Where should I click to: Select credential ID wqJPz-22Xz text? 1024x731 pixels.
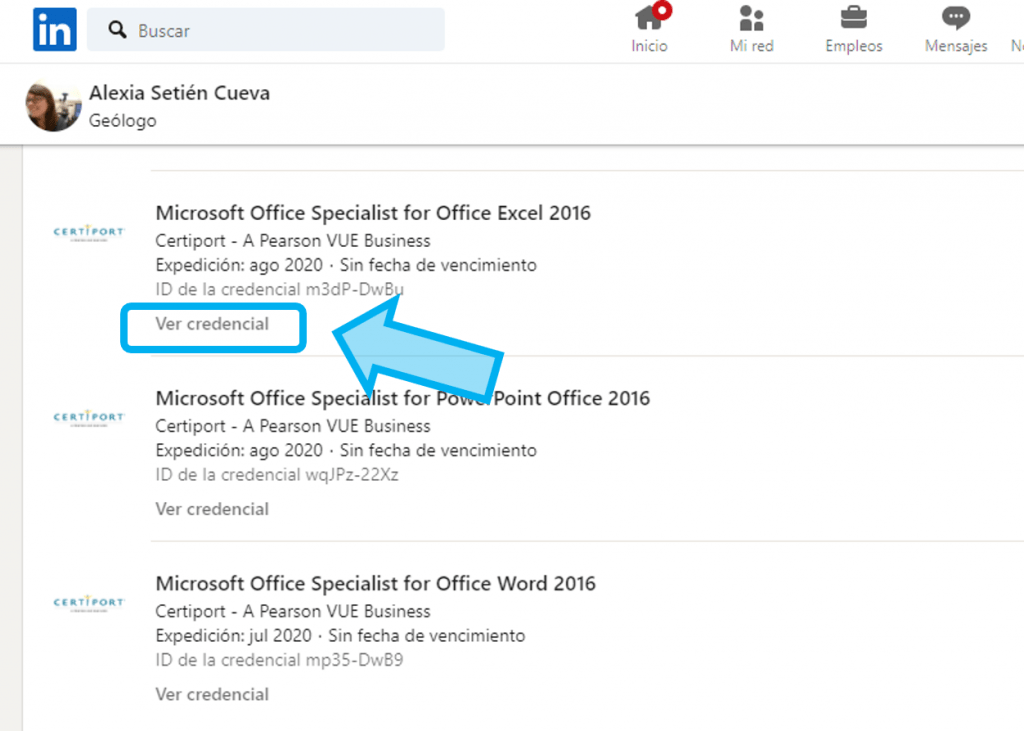point(352,474)
